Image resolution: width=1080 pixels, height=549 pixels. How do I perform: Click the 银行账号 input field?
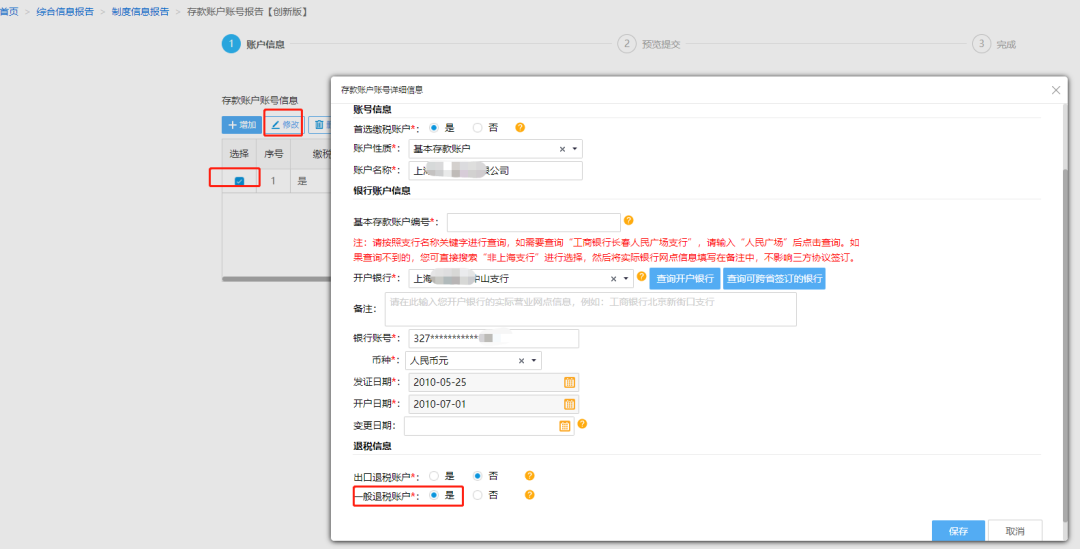pos(493,338)
